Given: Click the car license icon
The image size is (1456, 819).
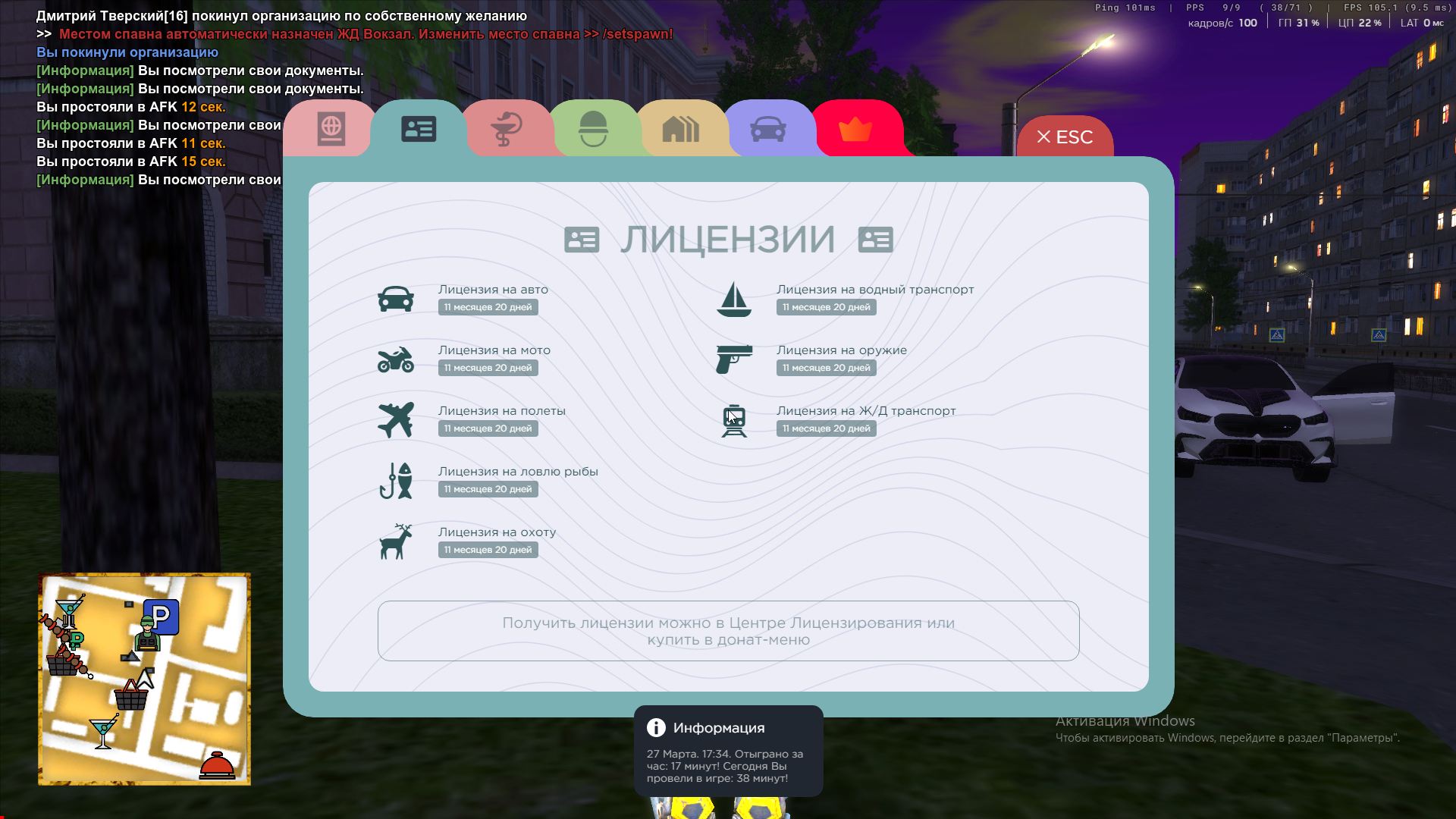Looking at the screenshot, I should 396,299.
